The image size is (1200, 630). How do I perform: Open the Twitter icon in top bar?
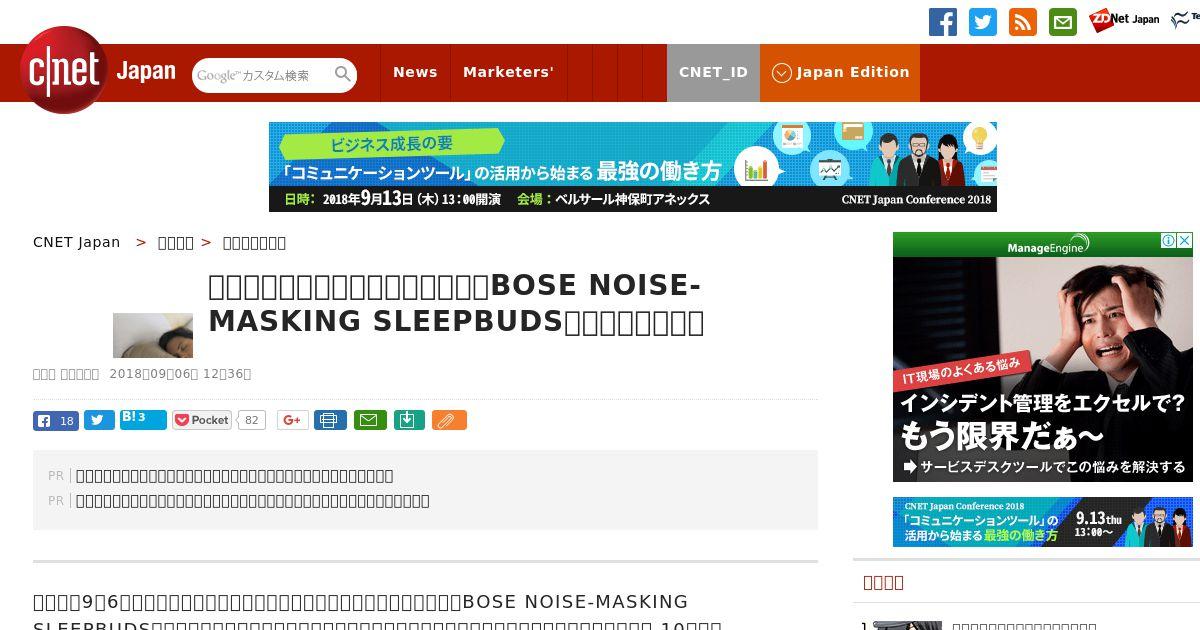tap(983, 22)
